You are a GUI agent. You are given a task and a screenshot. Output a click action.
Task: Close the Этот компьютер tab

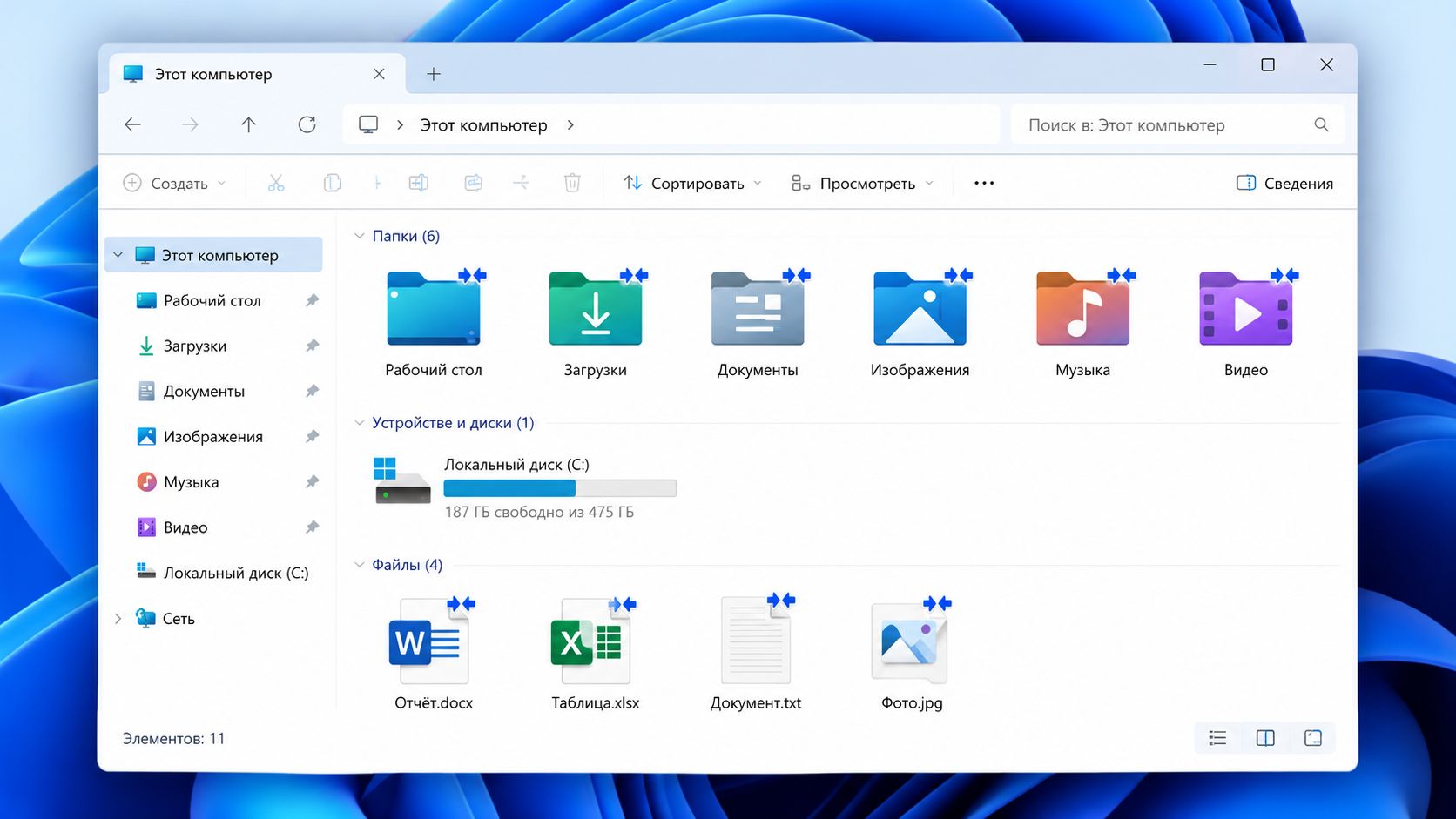point(379,74)
